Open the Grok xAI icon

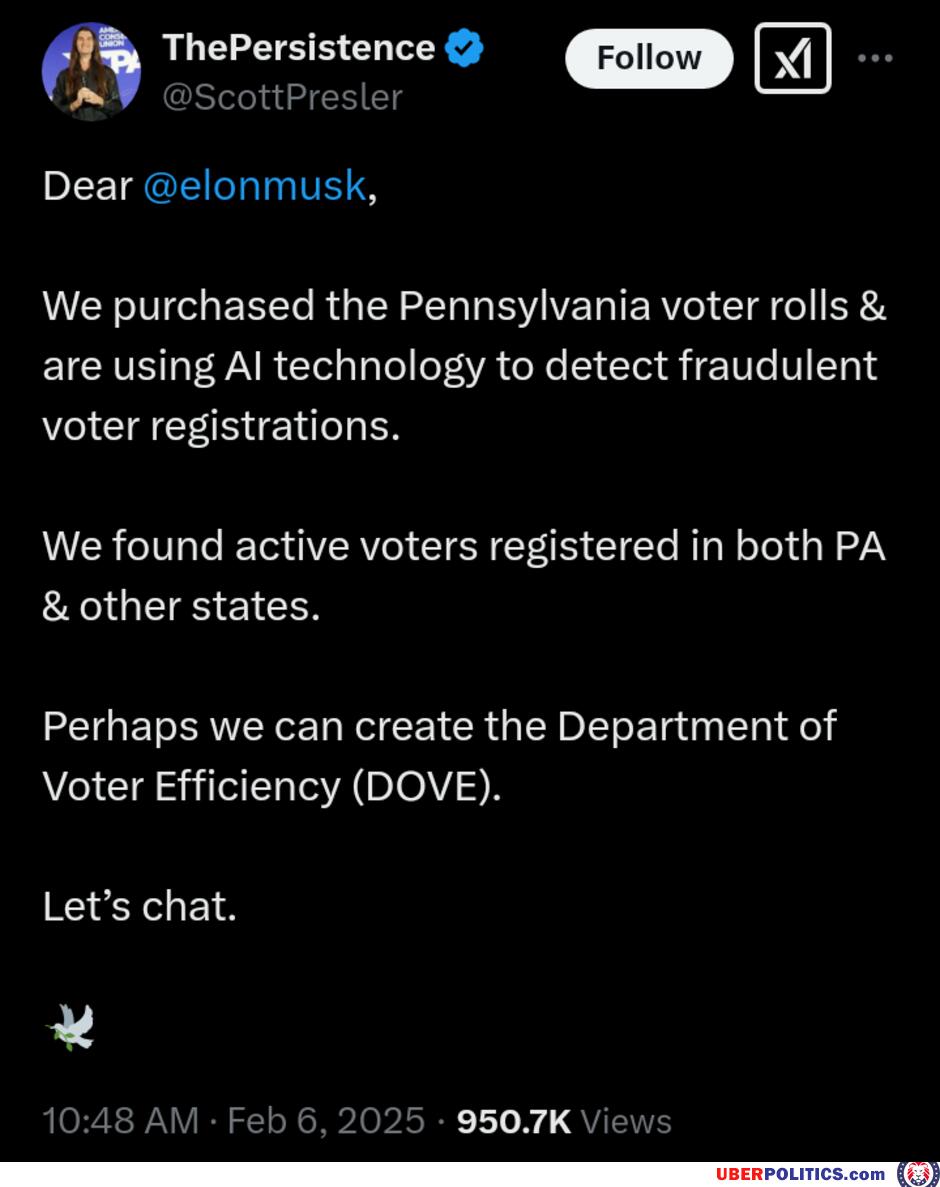(792, 58)
